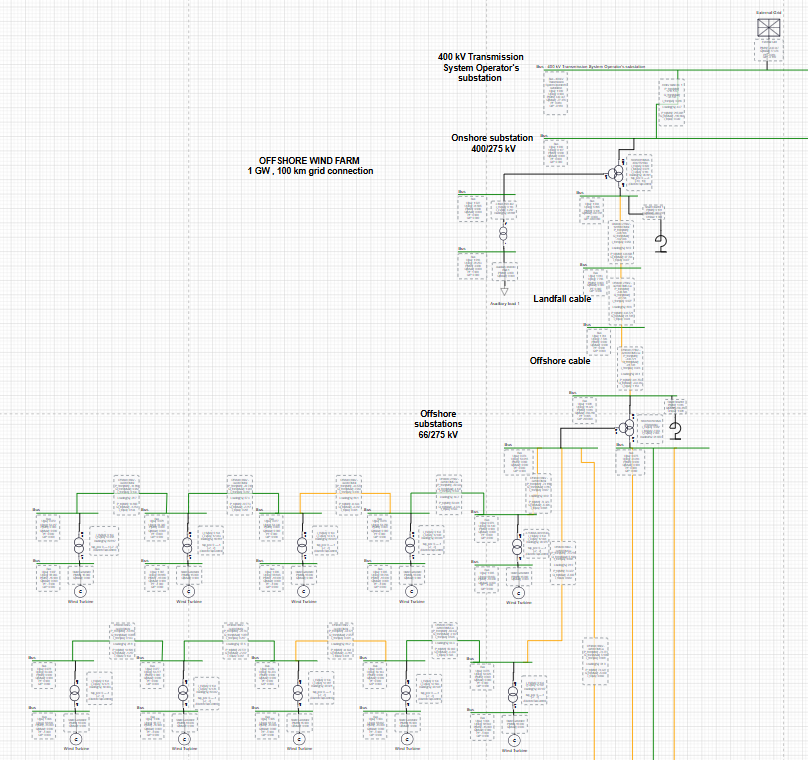Click the onshore 400/275 kV transformer symbol
The height and width of the screenshot is (760, 808).
click(616, 173)
